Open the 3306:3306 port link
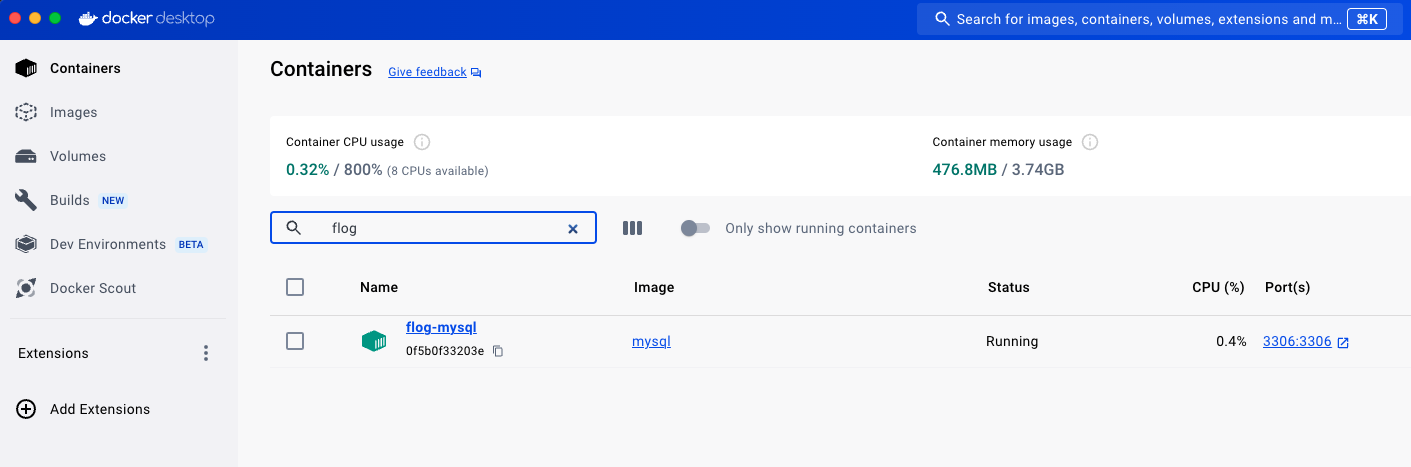Image resolution: width=1411 pixels, height=467 pixels. (x=1297, y=341)
